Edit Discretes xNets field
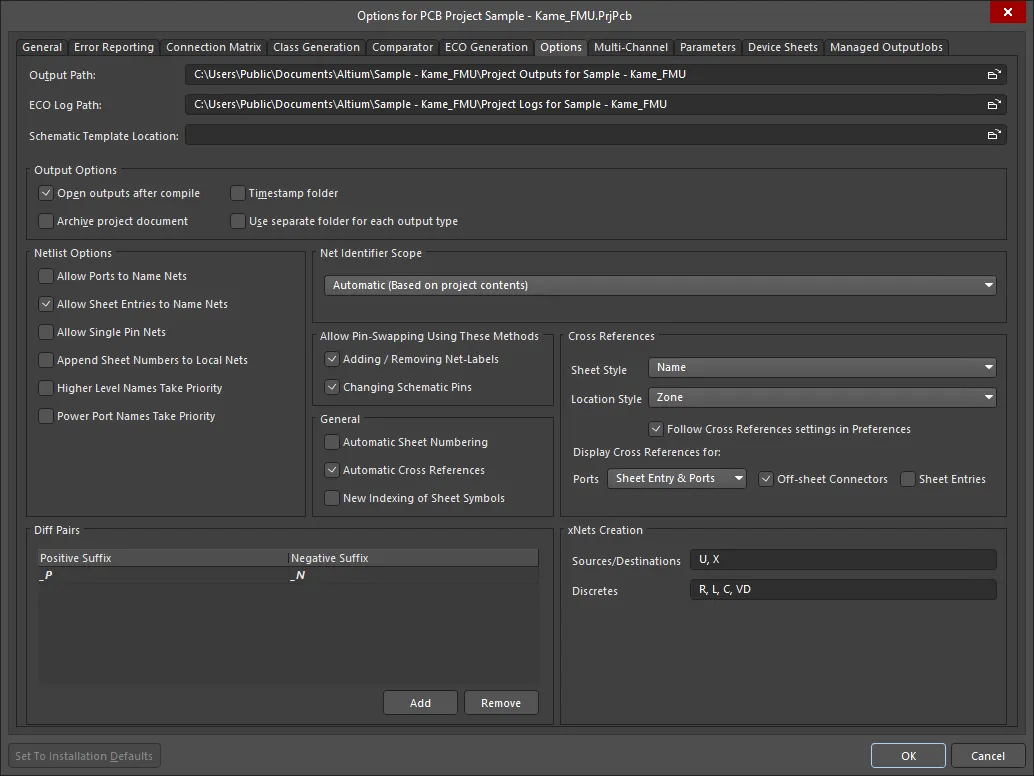The image size is (1034, 776). coord(843,589)
